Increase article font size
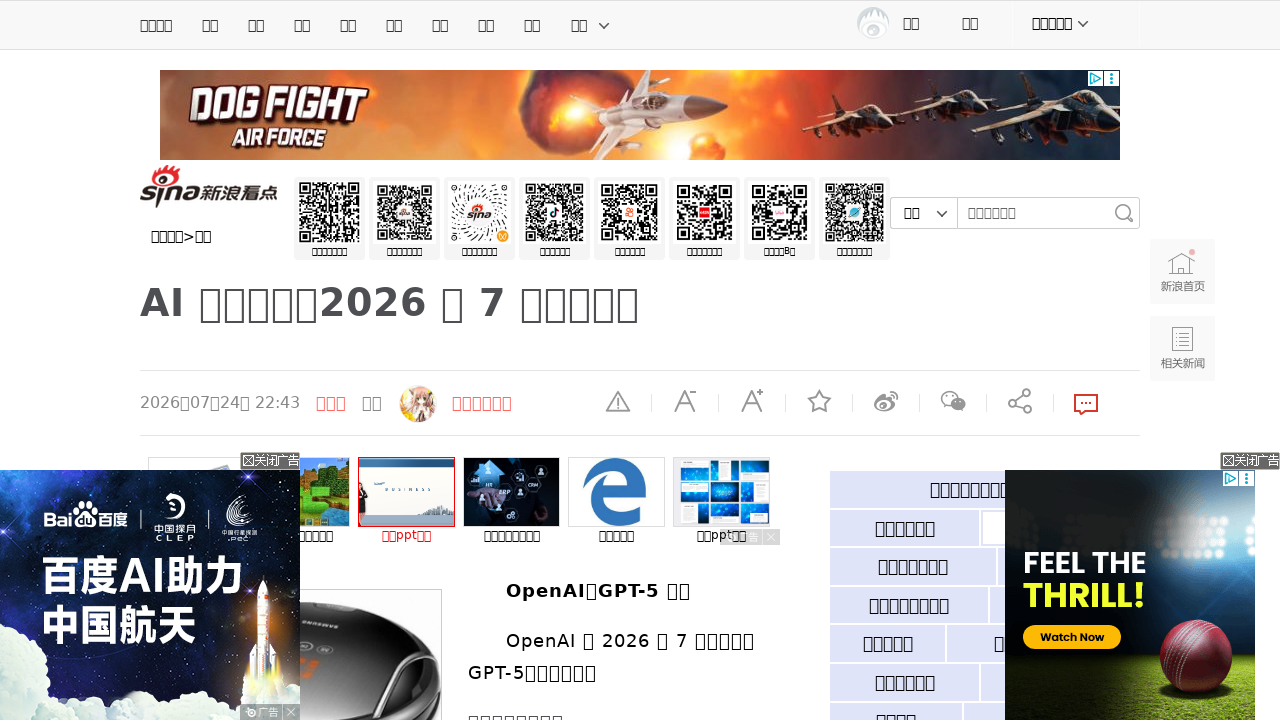 point(752,402)
